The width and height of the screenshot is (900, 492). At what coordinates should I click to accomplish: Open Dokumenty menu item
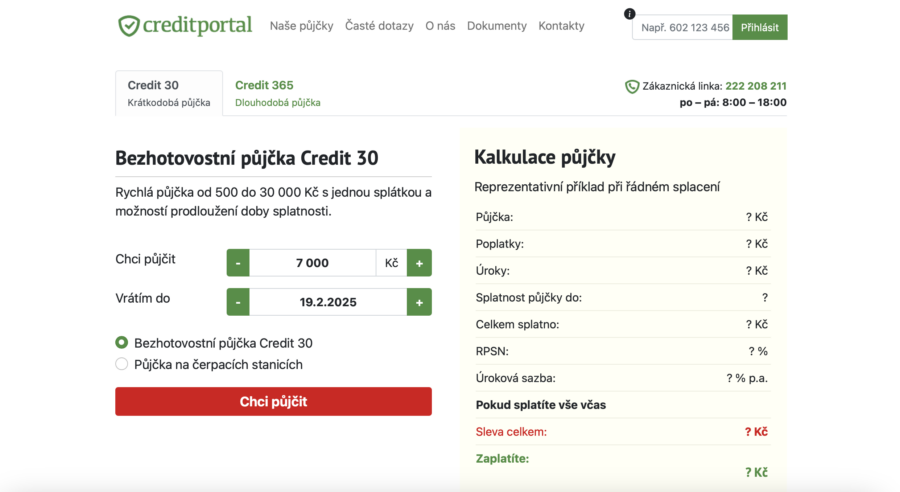pyautogui.click(x=496, y=26)
